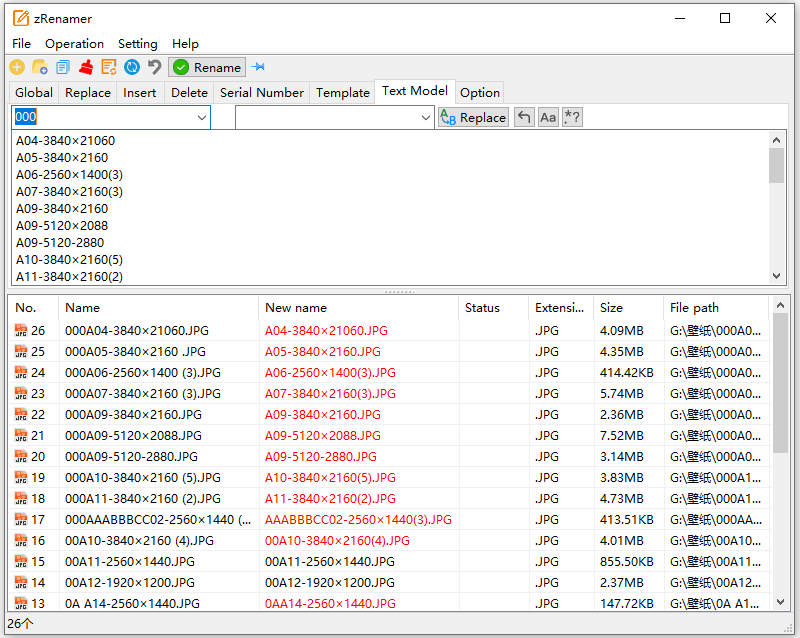
Task: Click the Replace button in Text Model
Action: [473, 117]
